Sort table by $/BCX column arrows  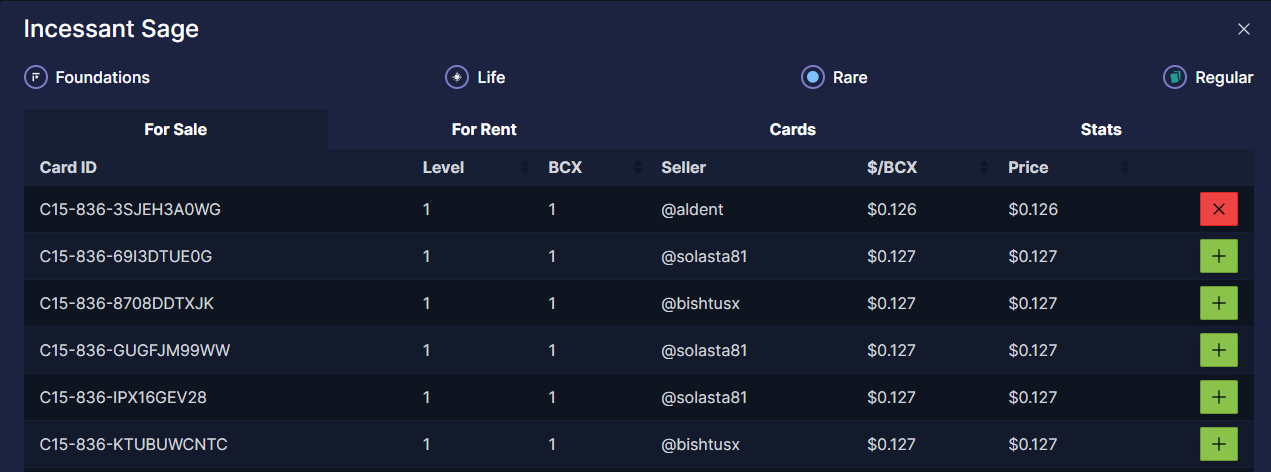coord(984,168)
